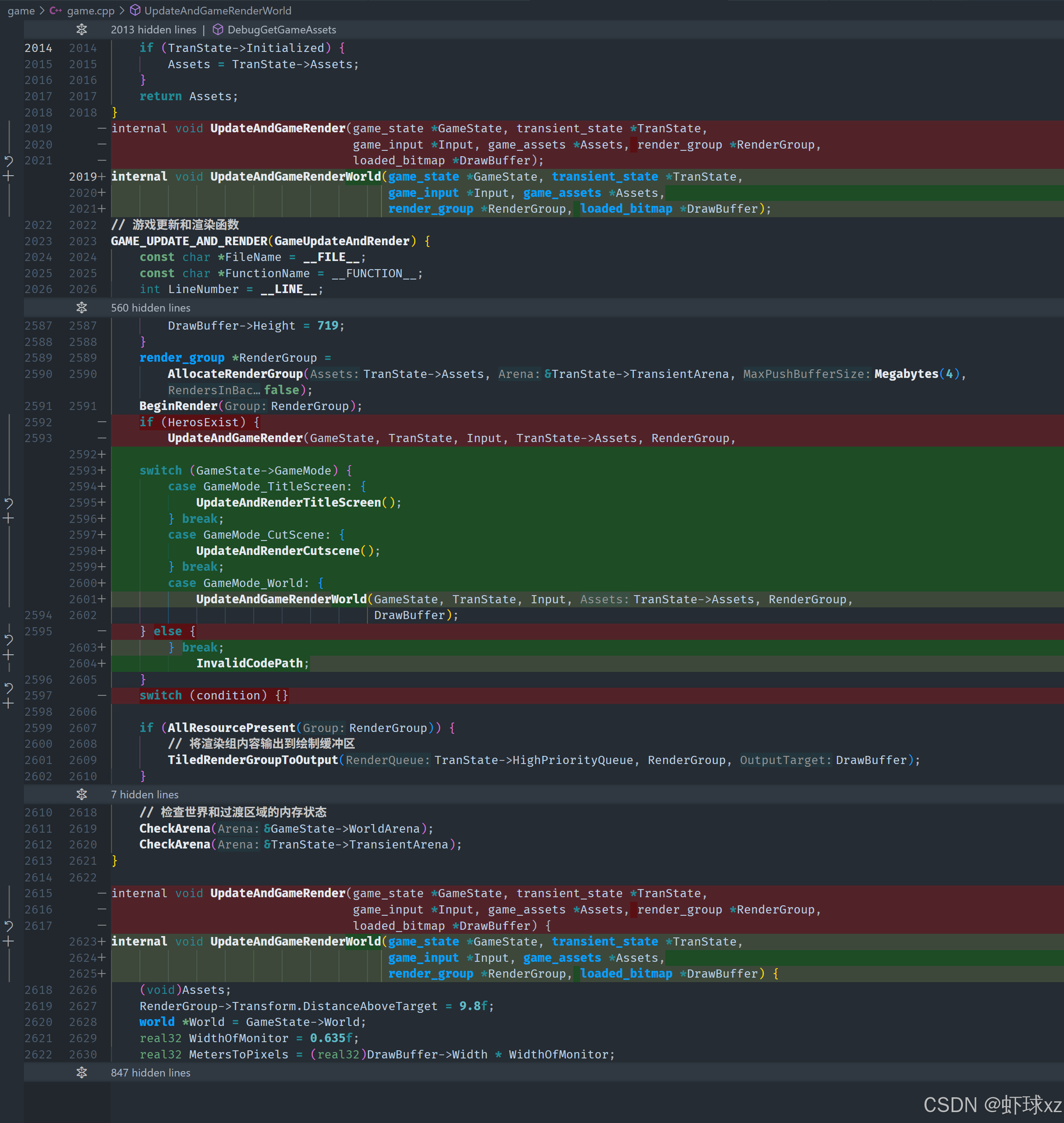Revert the signature change near line 2617
The height and width of the screenshot is (1123, 1064).
tap(9, 926)
